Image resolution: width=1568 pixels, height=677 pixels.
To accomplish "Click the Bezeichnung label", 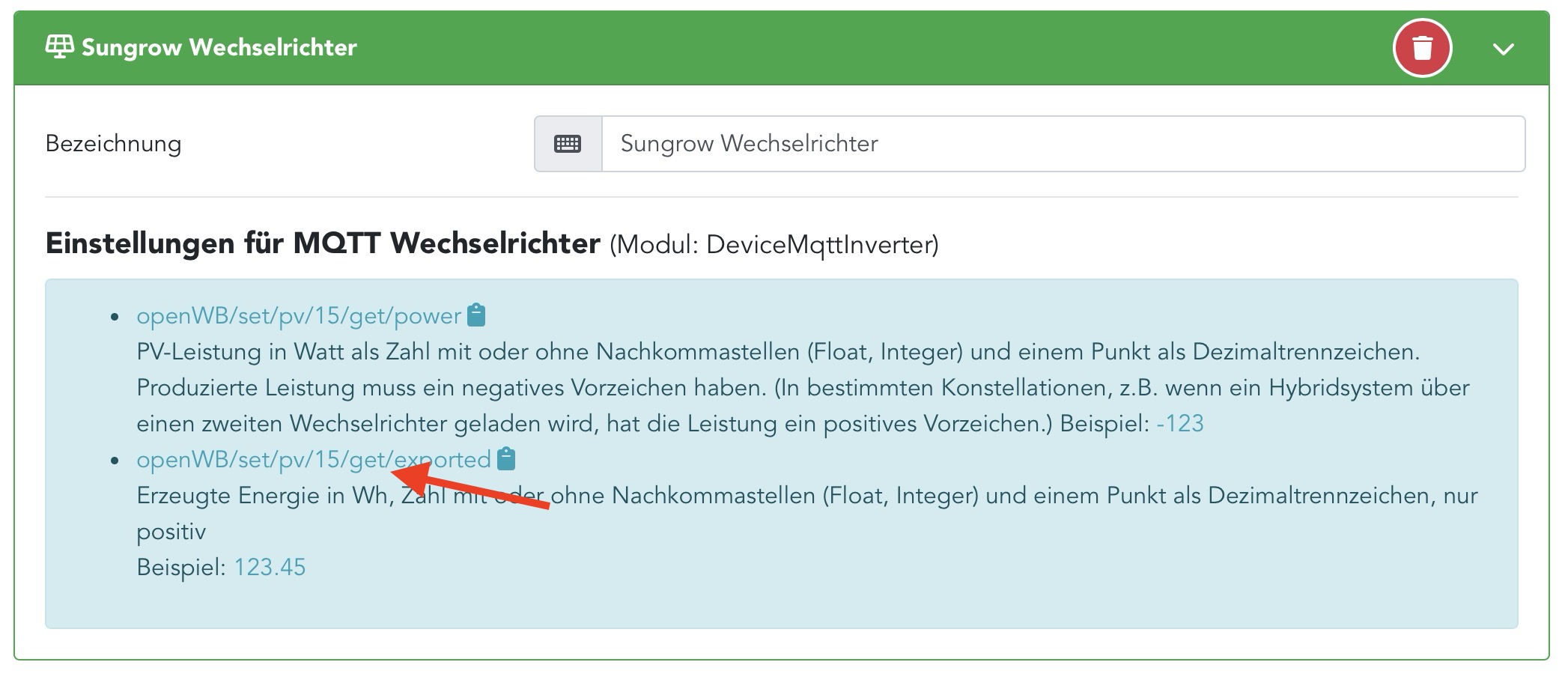I will [113, 144].
